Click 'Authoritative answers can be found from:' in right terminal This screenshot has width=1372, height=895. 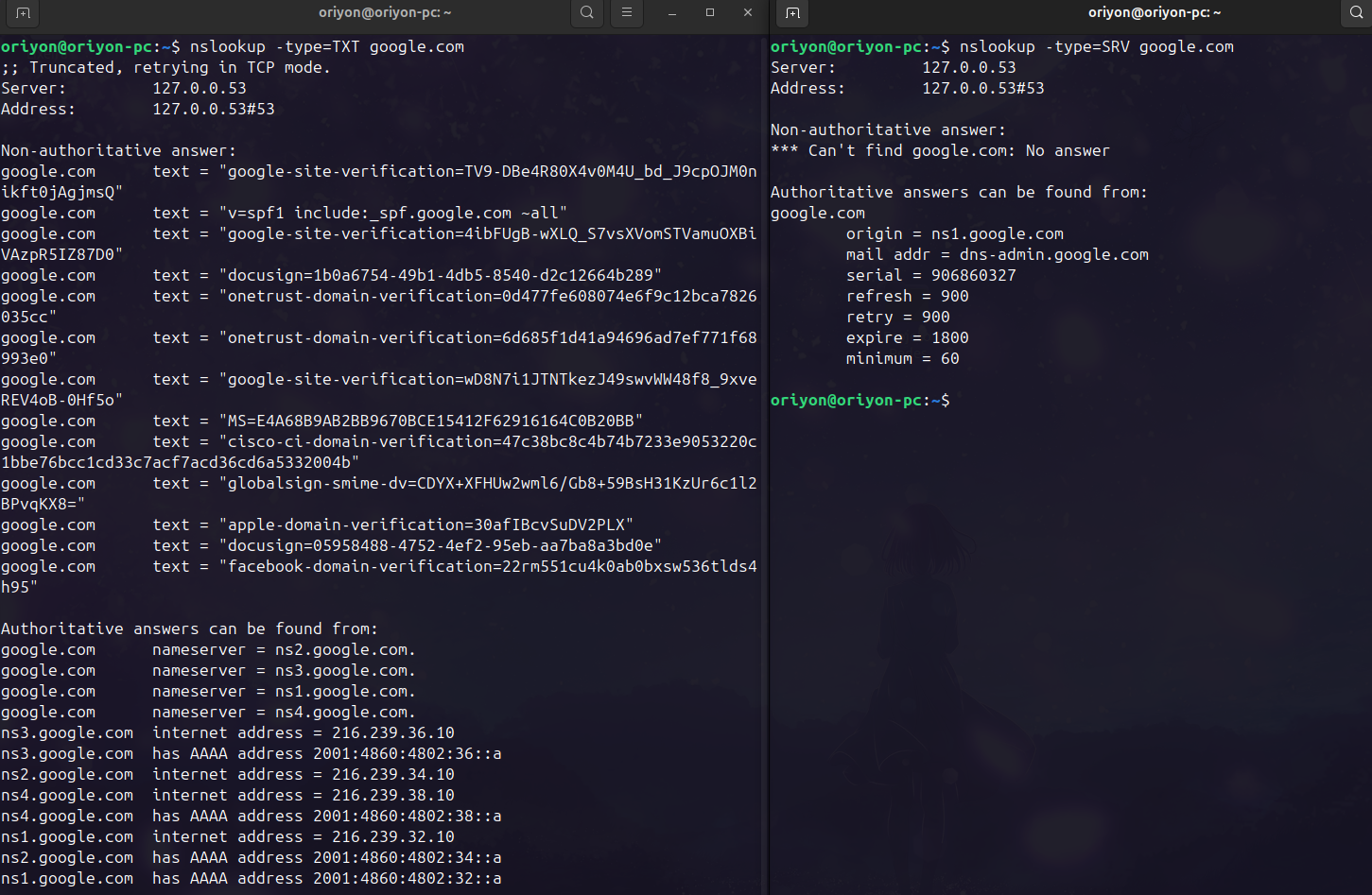(x=960, y=192)
